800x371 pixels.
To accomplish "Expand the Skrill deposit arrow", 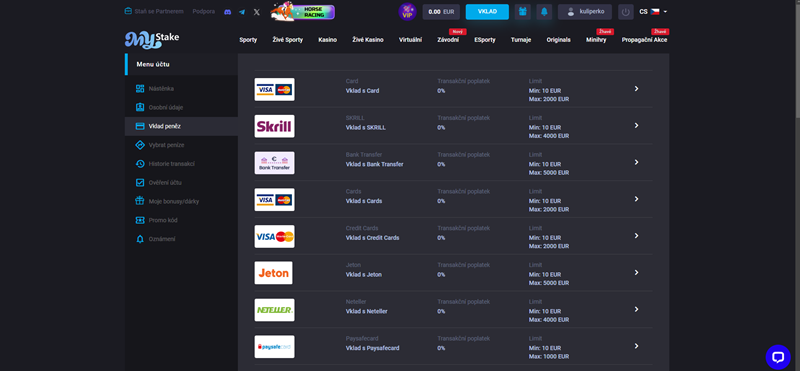I will 636,126.
